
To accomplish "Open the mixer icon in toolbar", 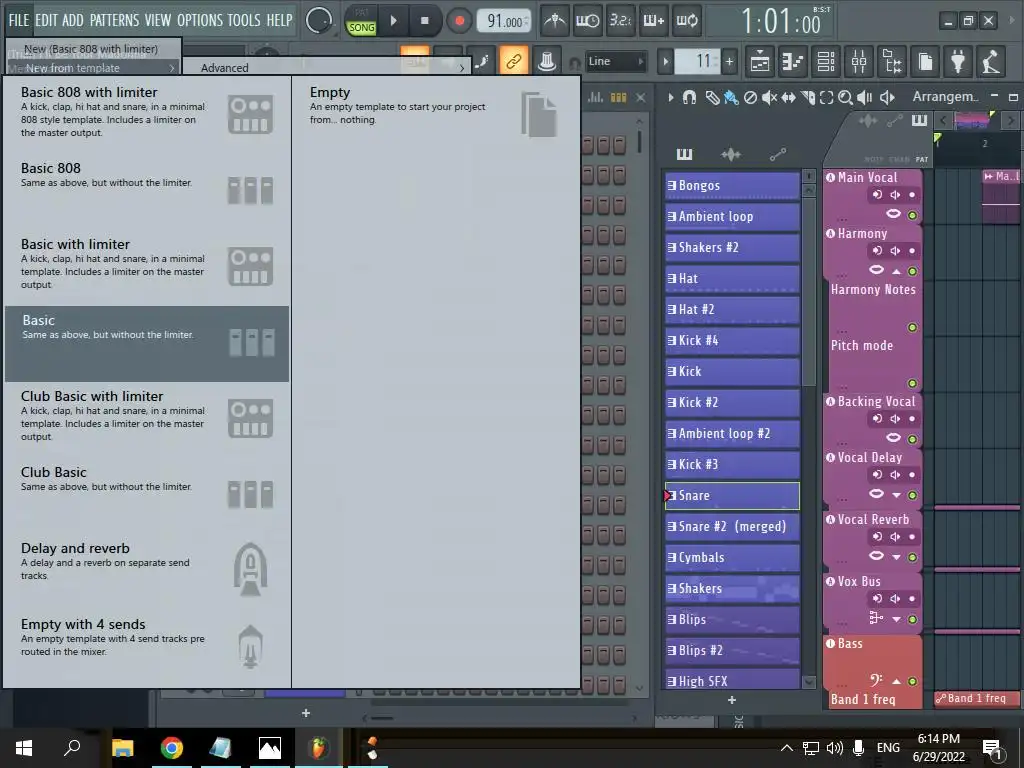I will (859, 61).
